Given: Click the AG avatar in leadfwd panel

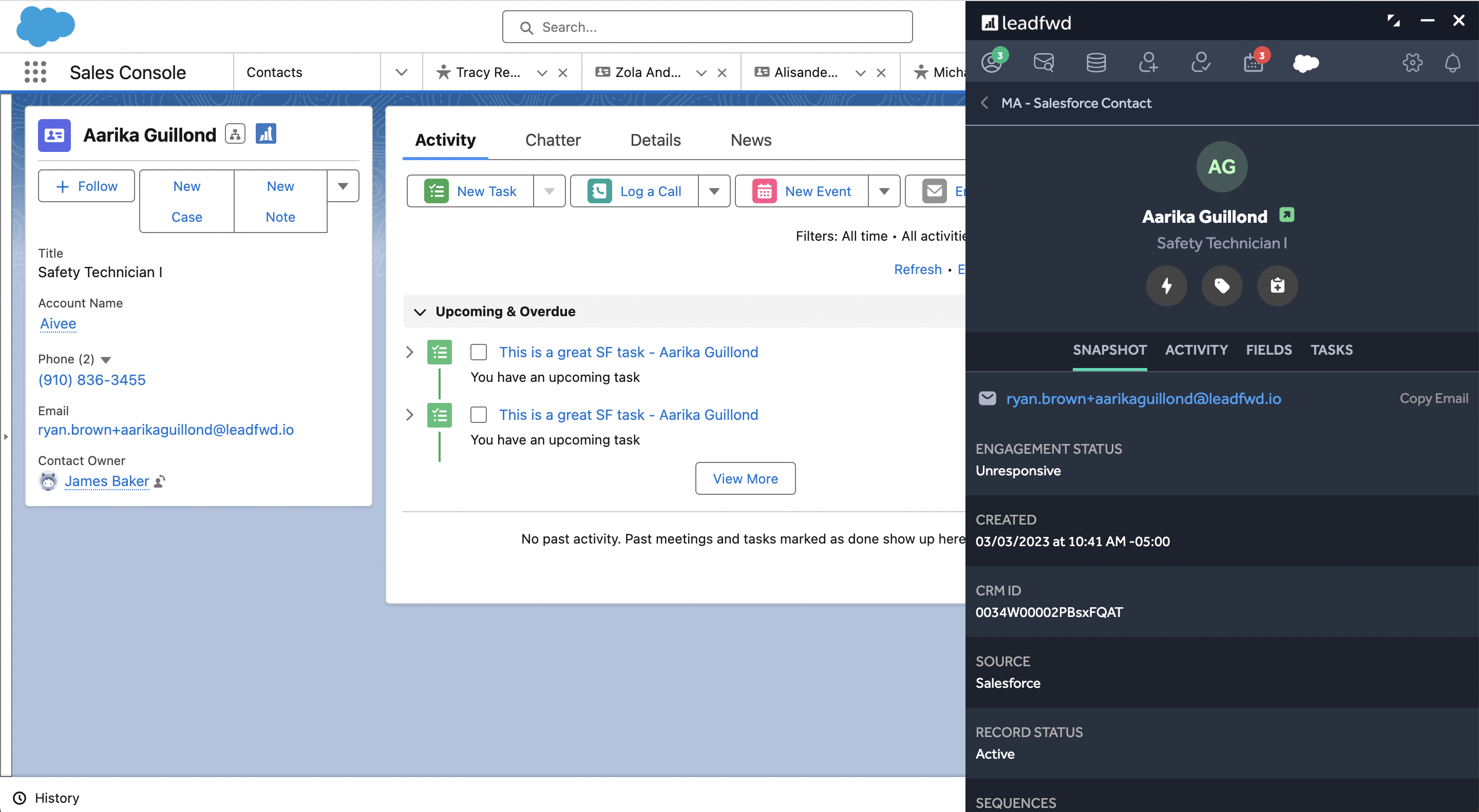Looking at the screenshot, I should [x=1222, y=167].
